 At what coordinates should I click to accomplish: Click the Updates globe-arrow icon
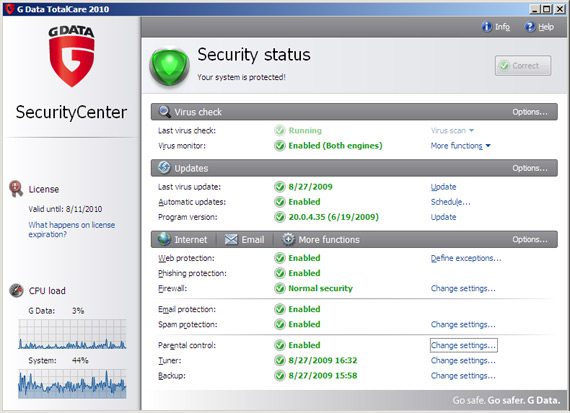coord(164,168)
